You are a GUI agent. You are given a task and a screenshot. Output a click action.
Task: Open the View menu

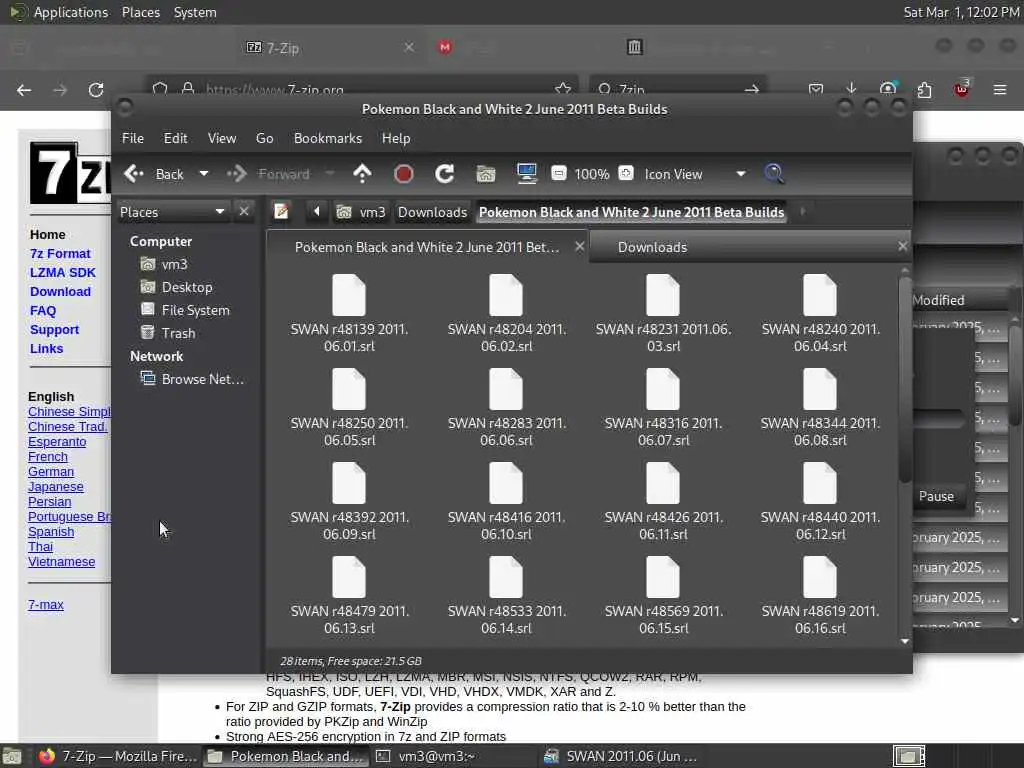(221, 138)
